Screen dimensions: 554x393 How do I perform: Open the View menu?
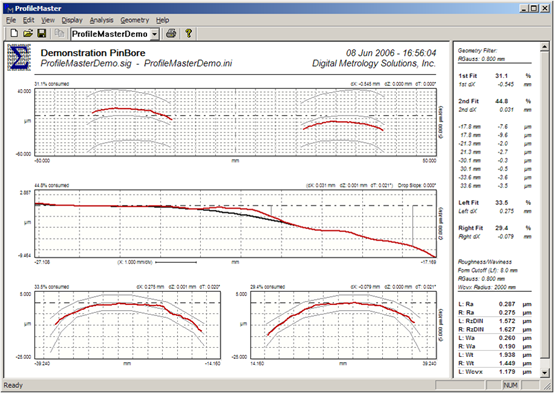pyautogui.click(x=48, y=20)
